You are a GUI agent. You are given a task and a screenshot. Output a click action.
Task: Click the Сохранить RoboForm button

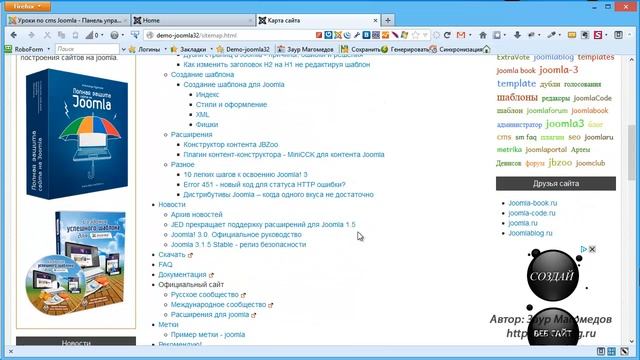[x=361, y=49]
